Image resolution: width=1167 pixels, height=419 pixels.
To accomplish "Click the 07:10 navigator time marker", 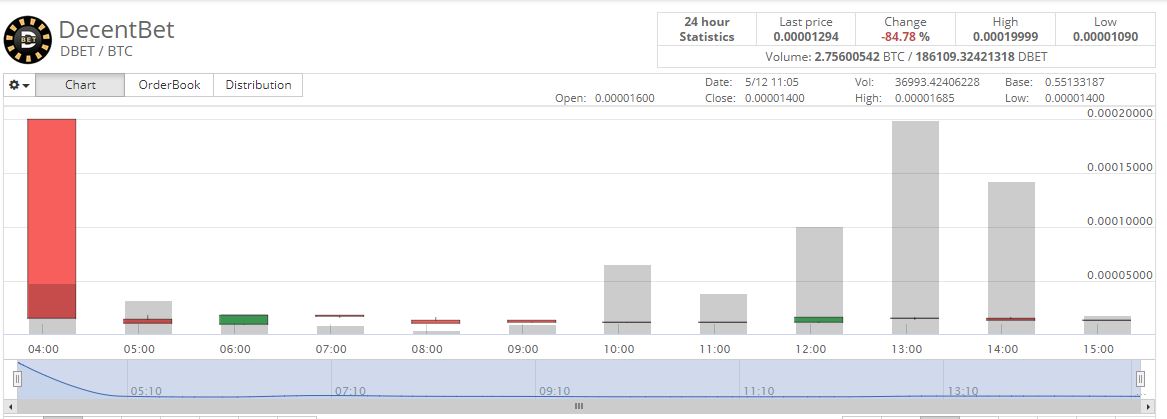I will [349, 390].
